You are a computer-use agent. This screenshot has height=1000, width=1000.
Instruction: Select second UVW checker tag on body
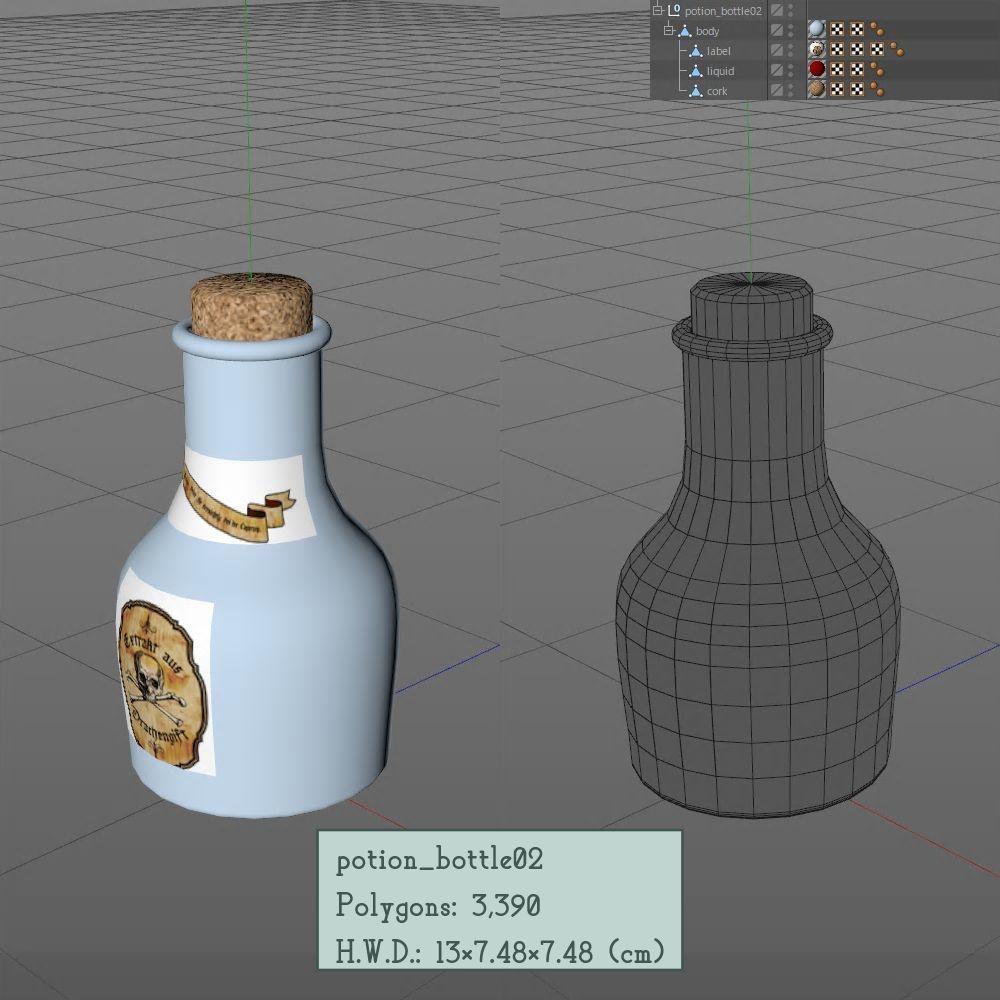(857, 29)
